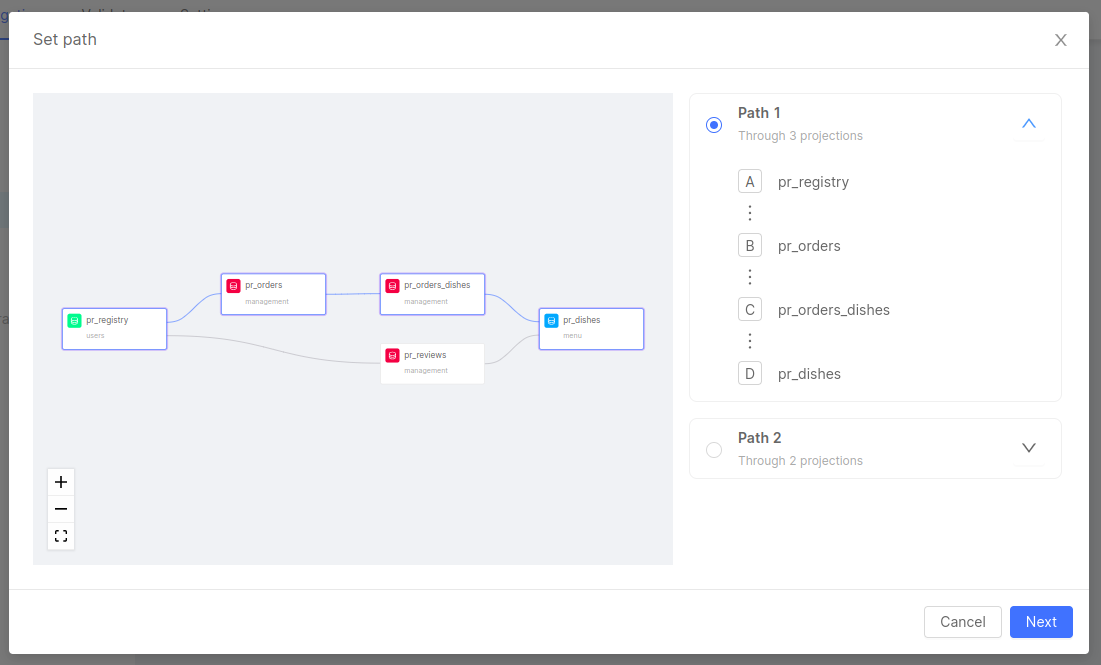This screenshot has height=665, width=1101.
Task: Click the red pr_orders database icon
Action: coord(233,286)
